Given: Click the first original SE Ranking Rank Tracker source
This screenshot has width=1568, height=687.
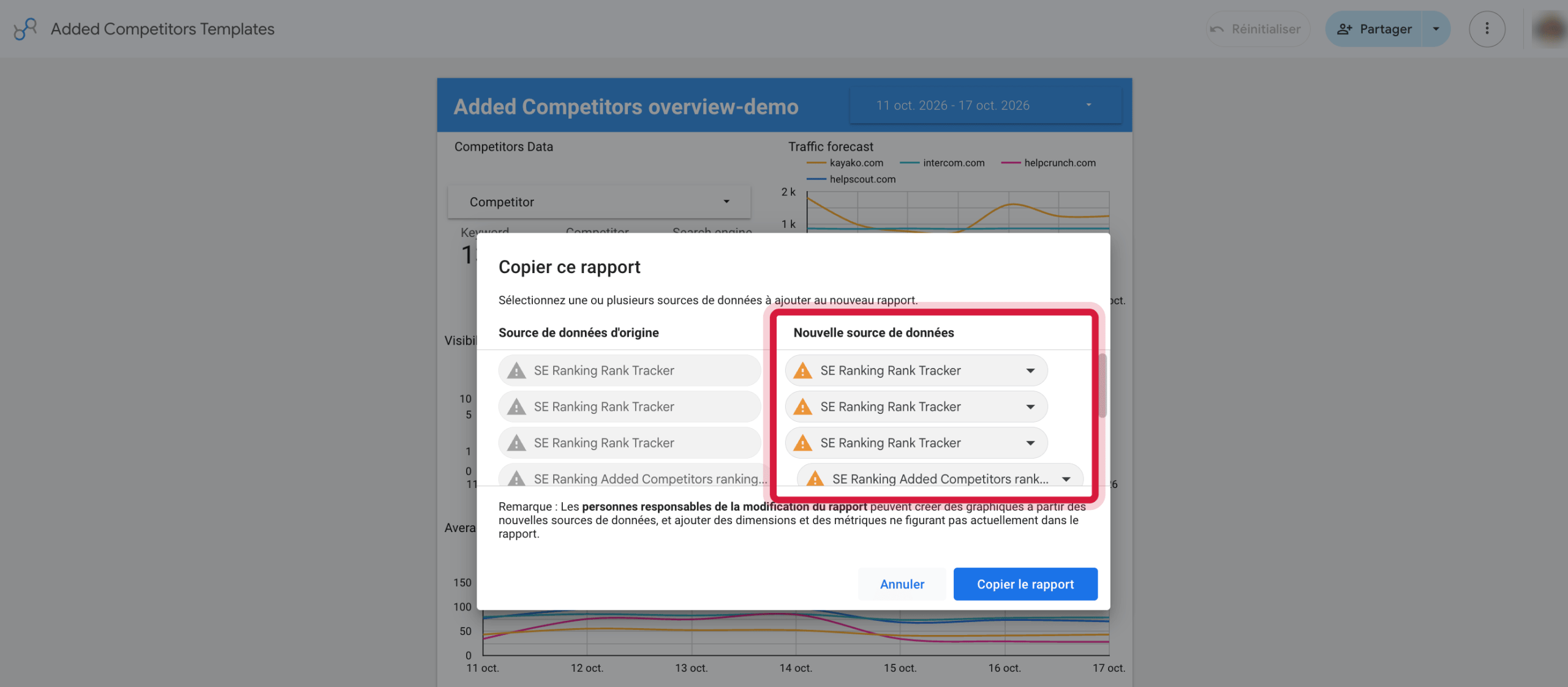Looking at the screenshot, I should pyautogui.click(x=630, y=370).
